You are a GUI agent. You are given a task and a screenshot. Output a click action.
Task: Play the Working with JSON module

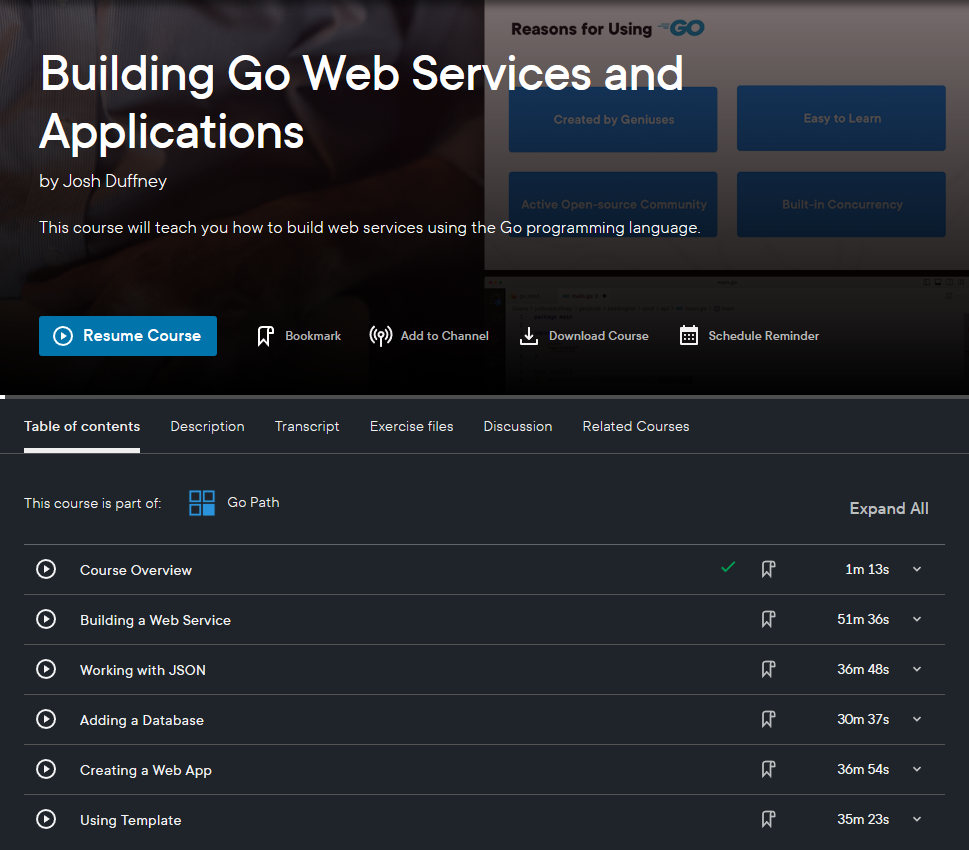[46, 669]
